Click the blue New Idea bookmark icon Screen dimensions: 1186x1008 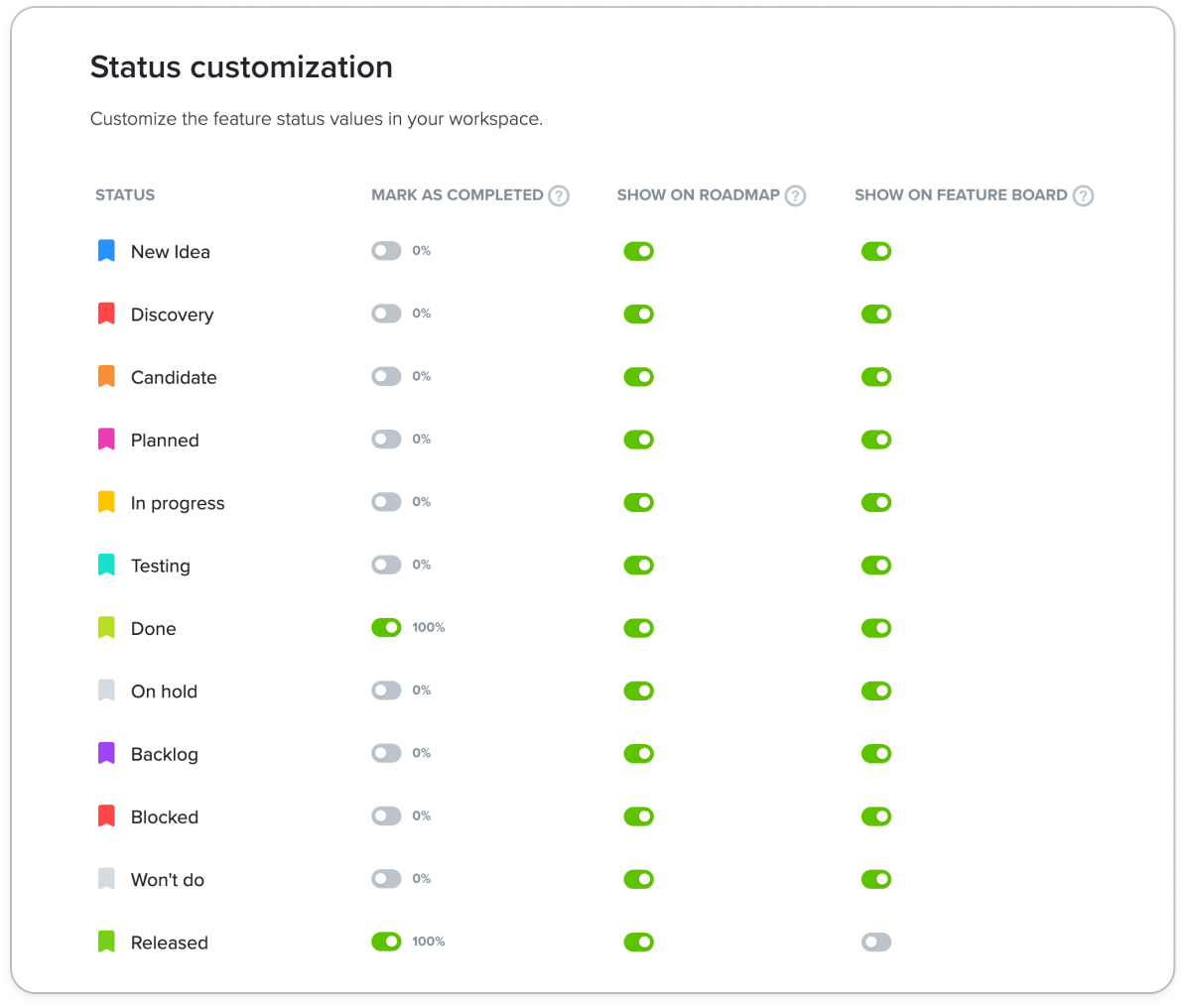click(x=106, y=251)
